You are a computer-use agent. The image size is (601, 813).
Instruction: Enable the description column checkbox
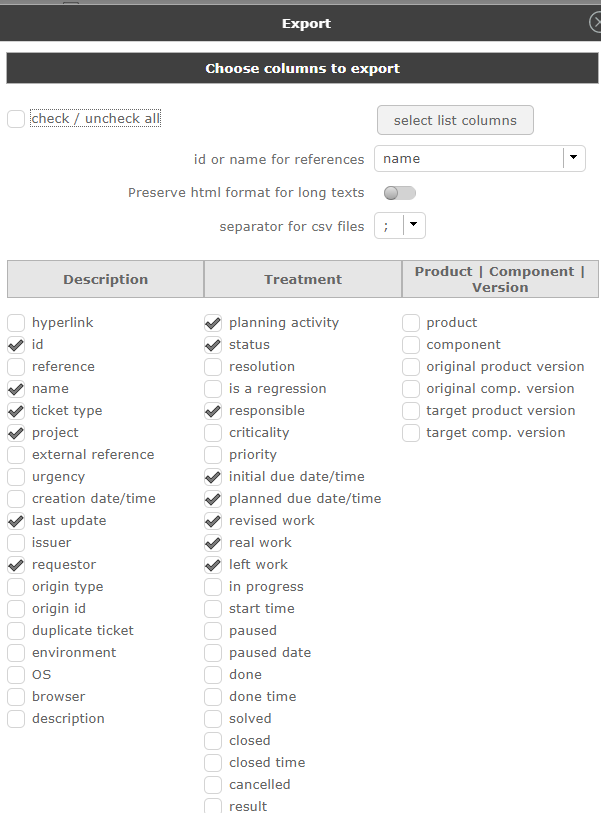(16, 719)
